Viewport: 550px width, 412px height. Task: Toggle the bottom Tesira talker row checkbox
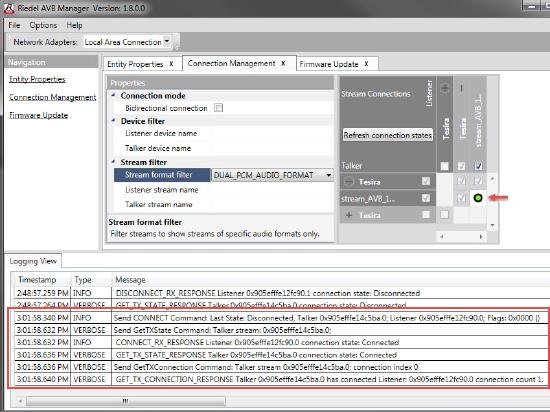point(426,215)
